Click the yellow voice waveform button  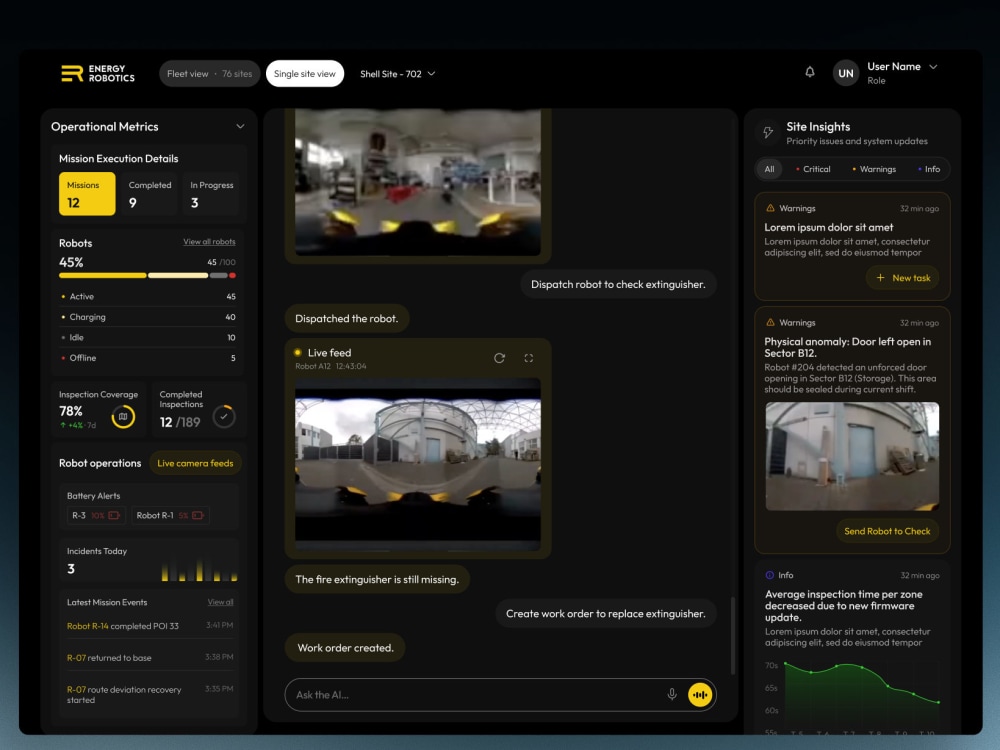(x=700, y=695)
